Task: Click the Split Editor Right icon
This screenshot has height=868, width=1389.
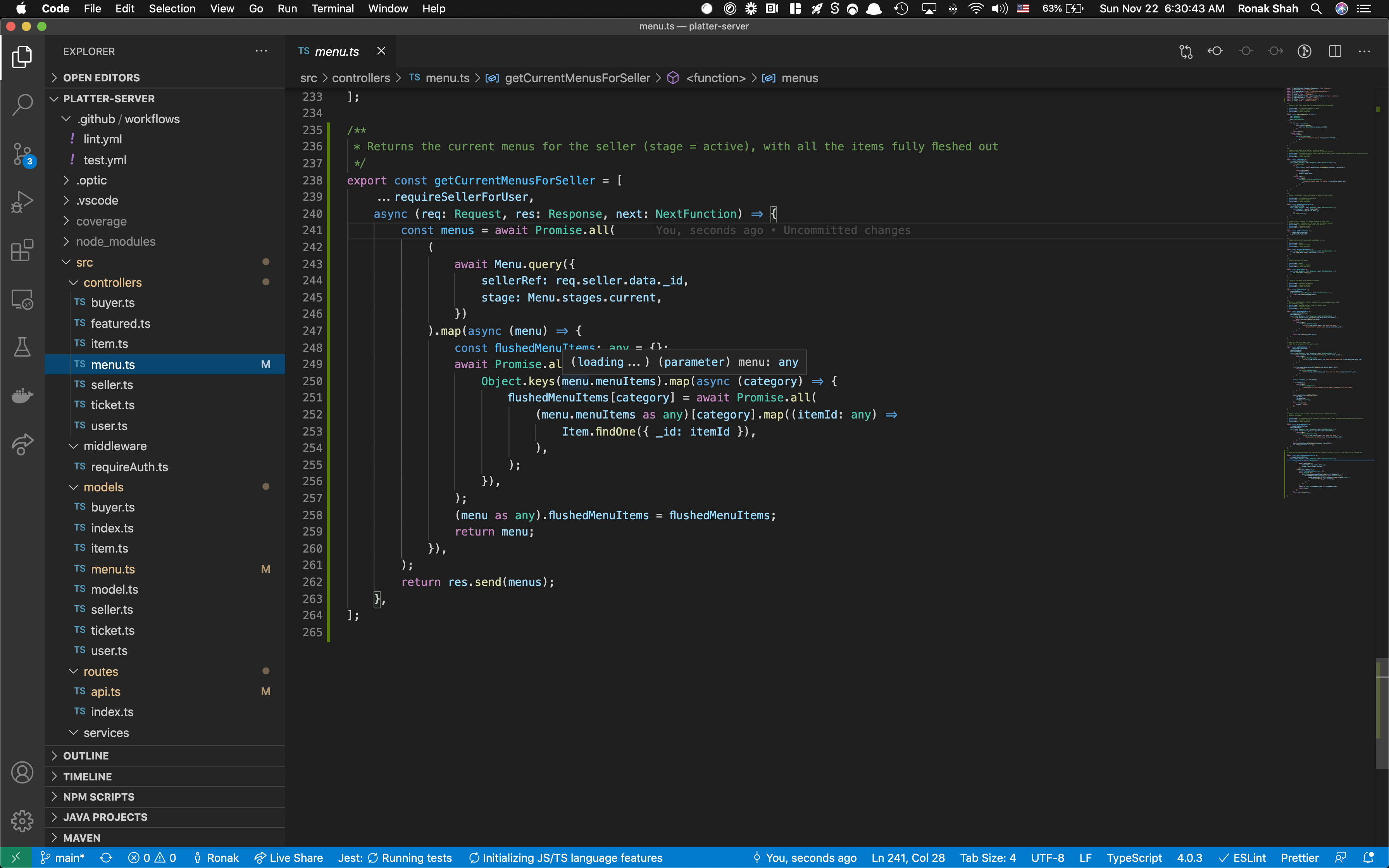Action: point(1335,51)
